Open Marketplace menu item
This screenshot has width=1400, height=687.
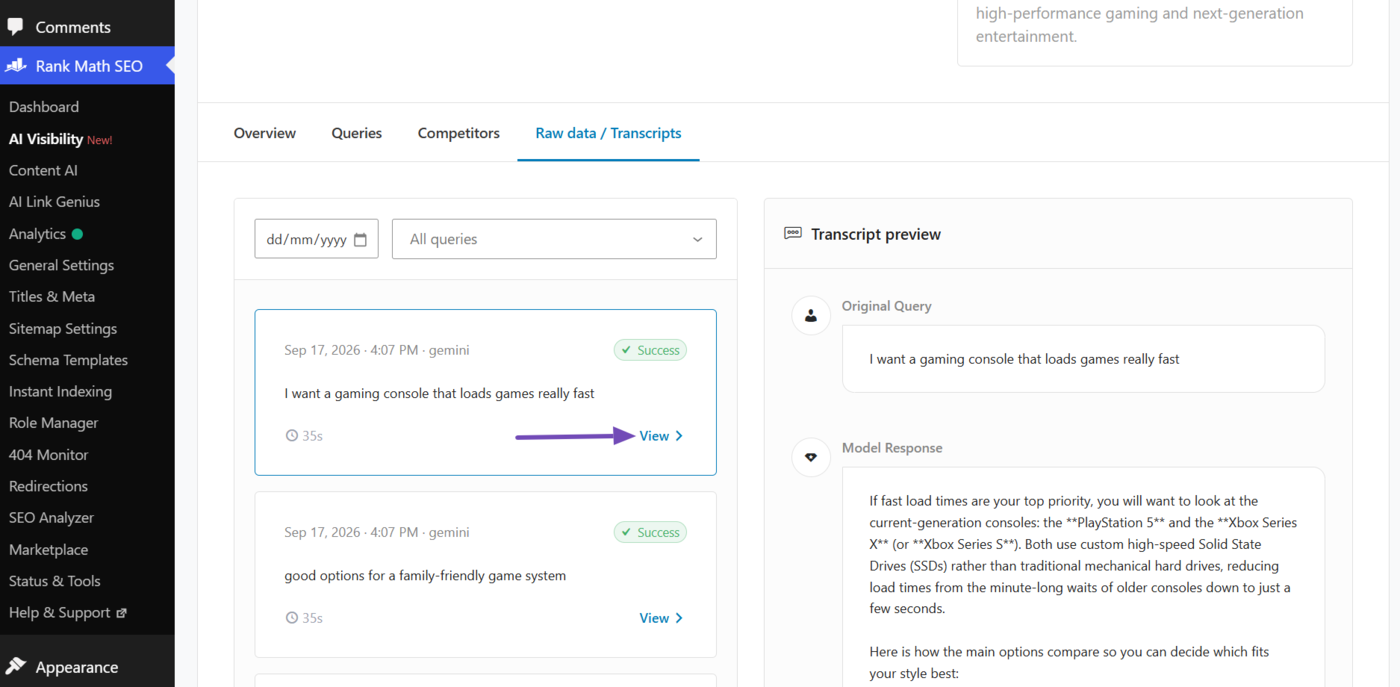(x=48, y=550)
